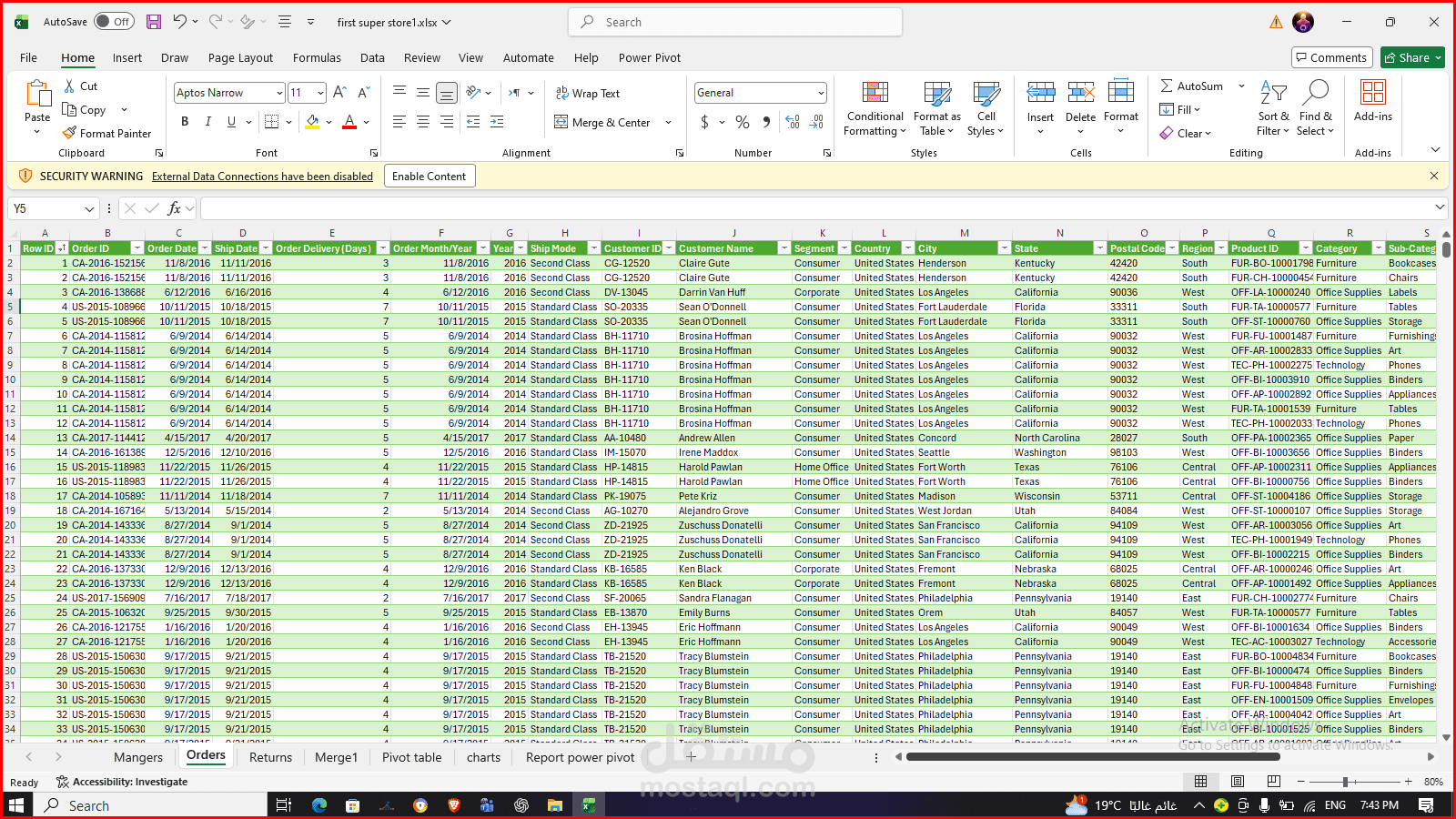Switch to Page Break Preview
Viewport: 1456px width, 819px height.
coord(1274,782)
